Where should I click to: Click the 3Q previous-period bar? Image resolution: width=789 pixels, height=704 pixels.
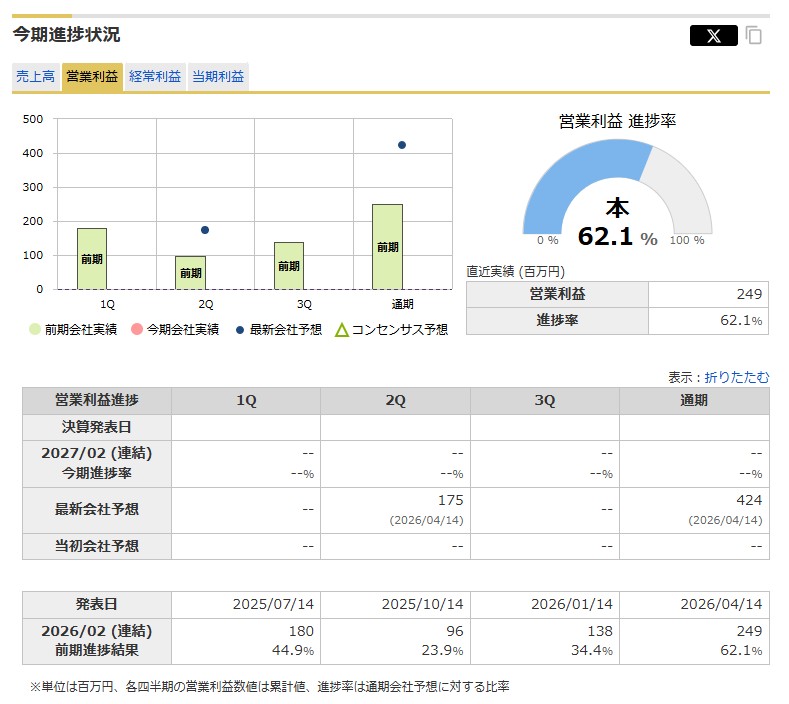coord(289,265)
